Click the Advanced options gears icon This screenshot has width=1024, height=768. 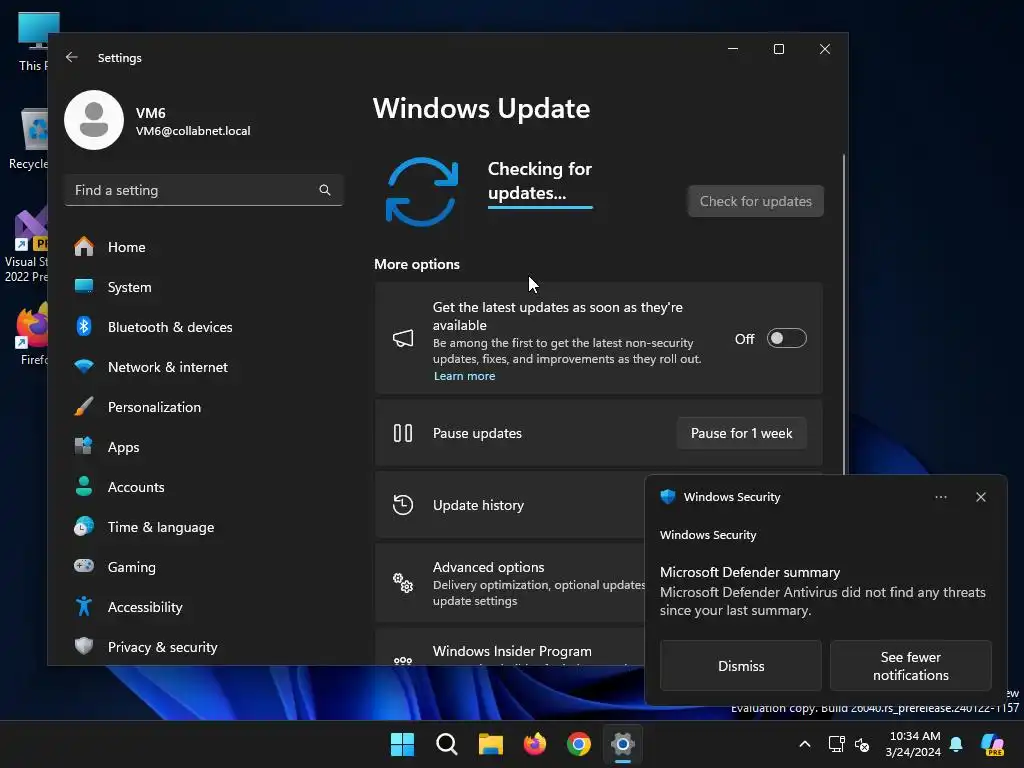click(403, 583)
